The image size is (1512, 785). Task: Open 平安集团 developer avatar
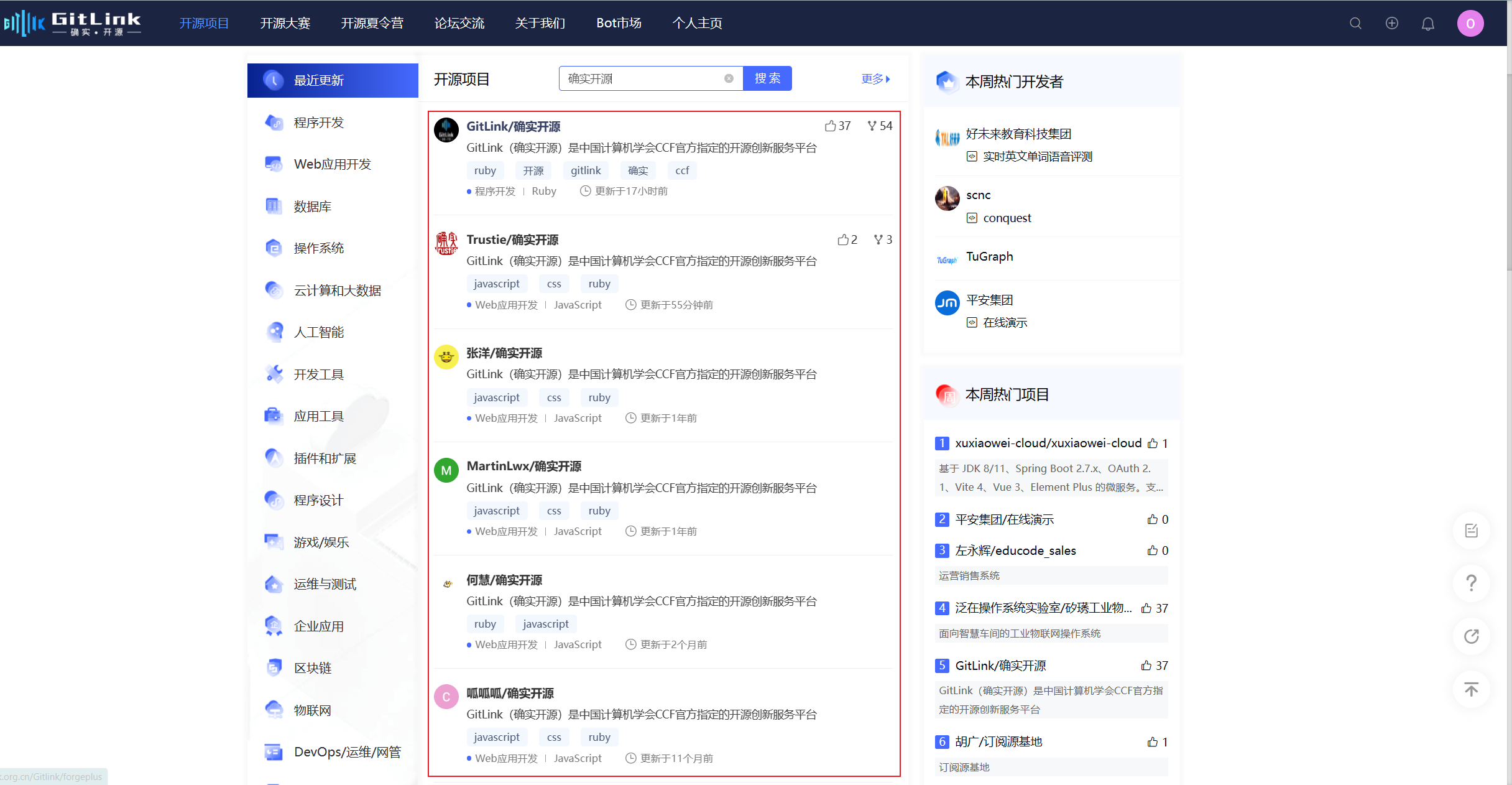[x=947, y=303]
